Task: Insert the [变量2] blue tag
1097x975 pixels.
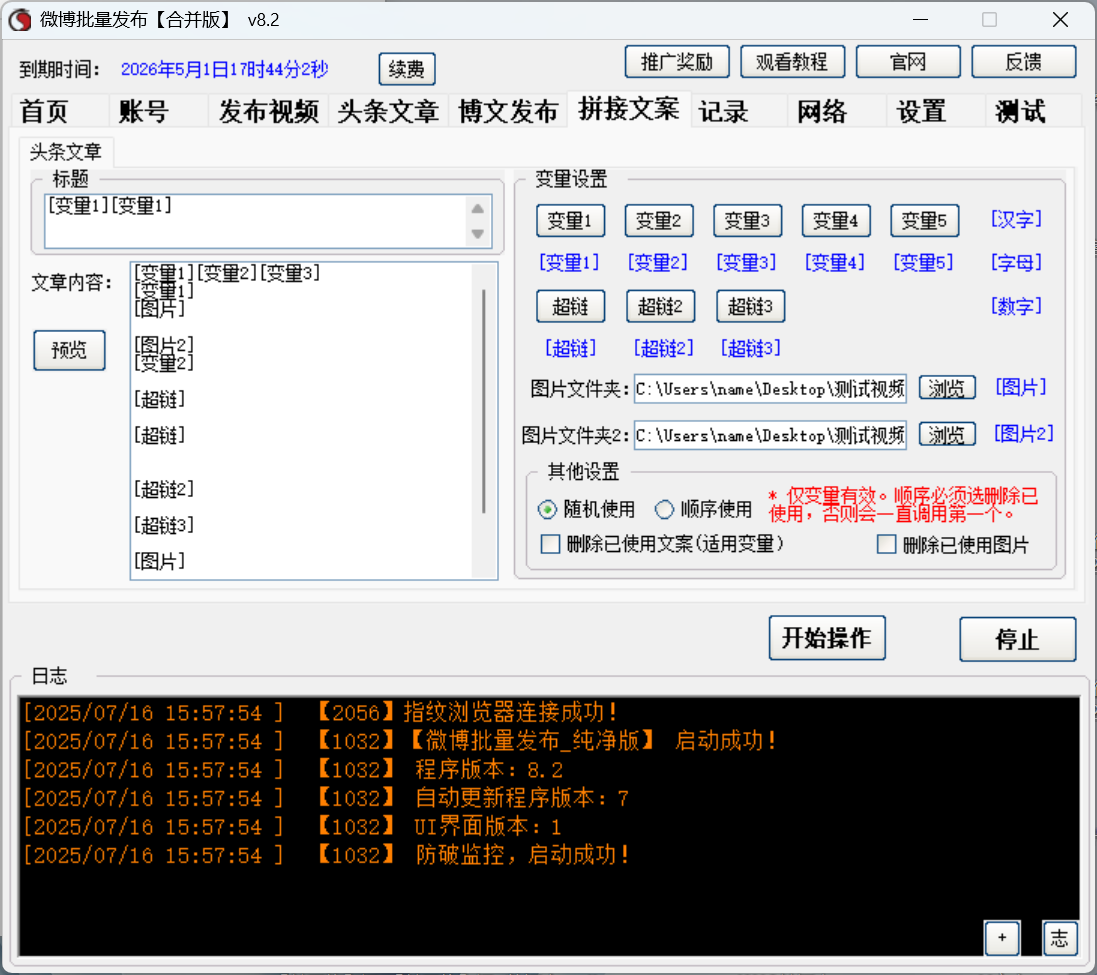Action: pos(658,263)
